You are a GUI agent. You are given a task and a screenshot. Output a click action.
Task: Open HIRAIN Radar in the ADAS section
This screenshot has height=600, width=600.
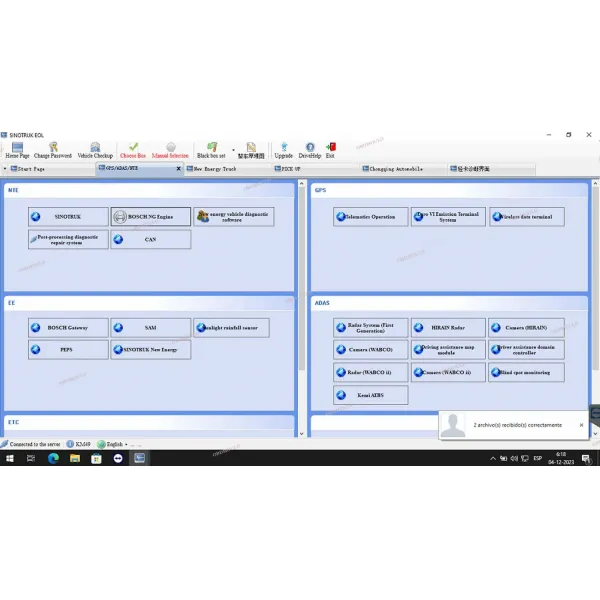(x=447, y=327)
